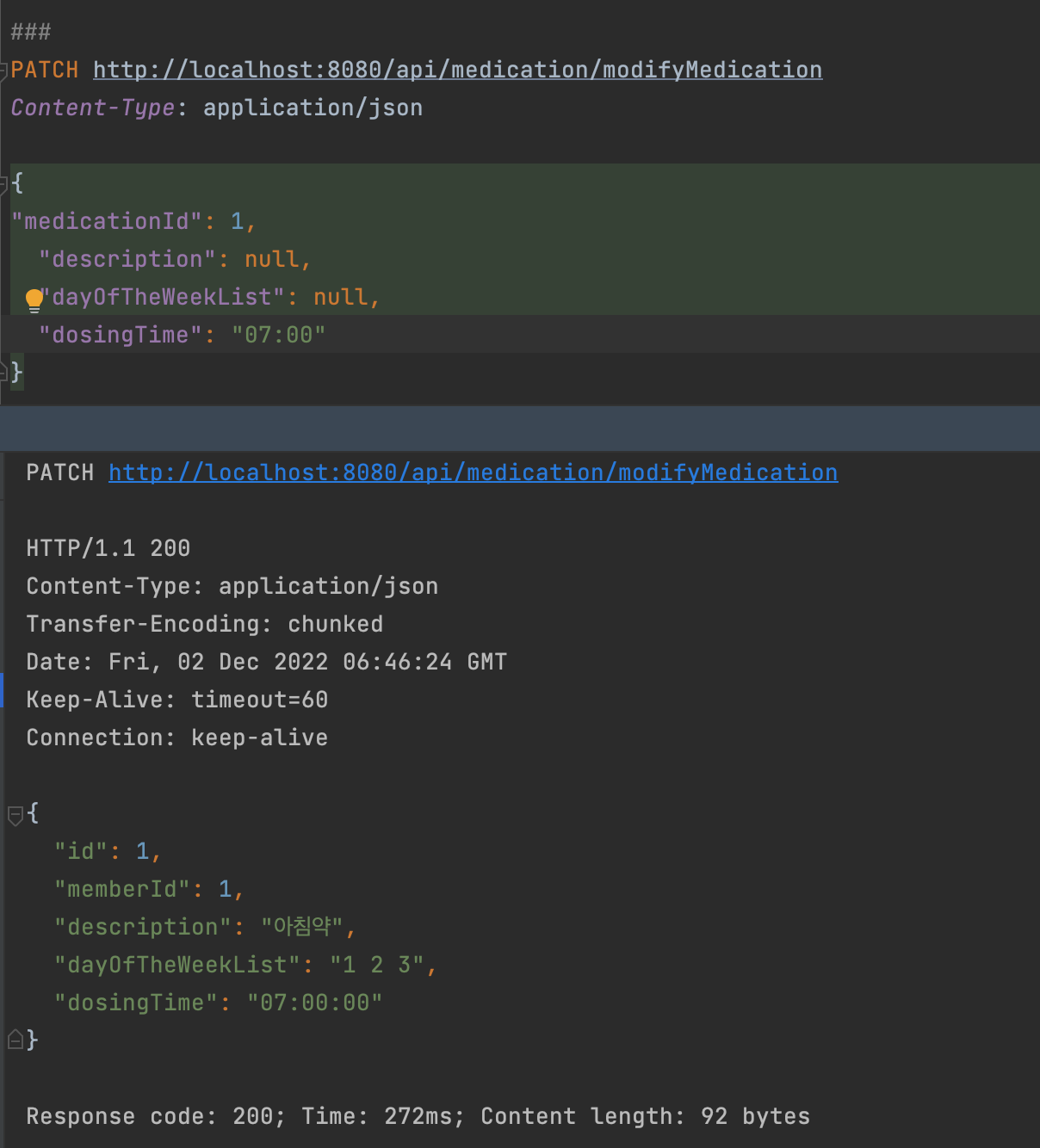1040x1148 pixels.
Task: Click the "### " request separator line
Action: click(31, 32)
